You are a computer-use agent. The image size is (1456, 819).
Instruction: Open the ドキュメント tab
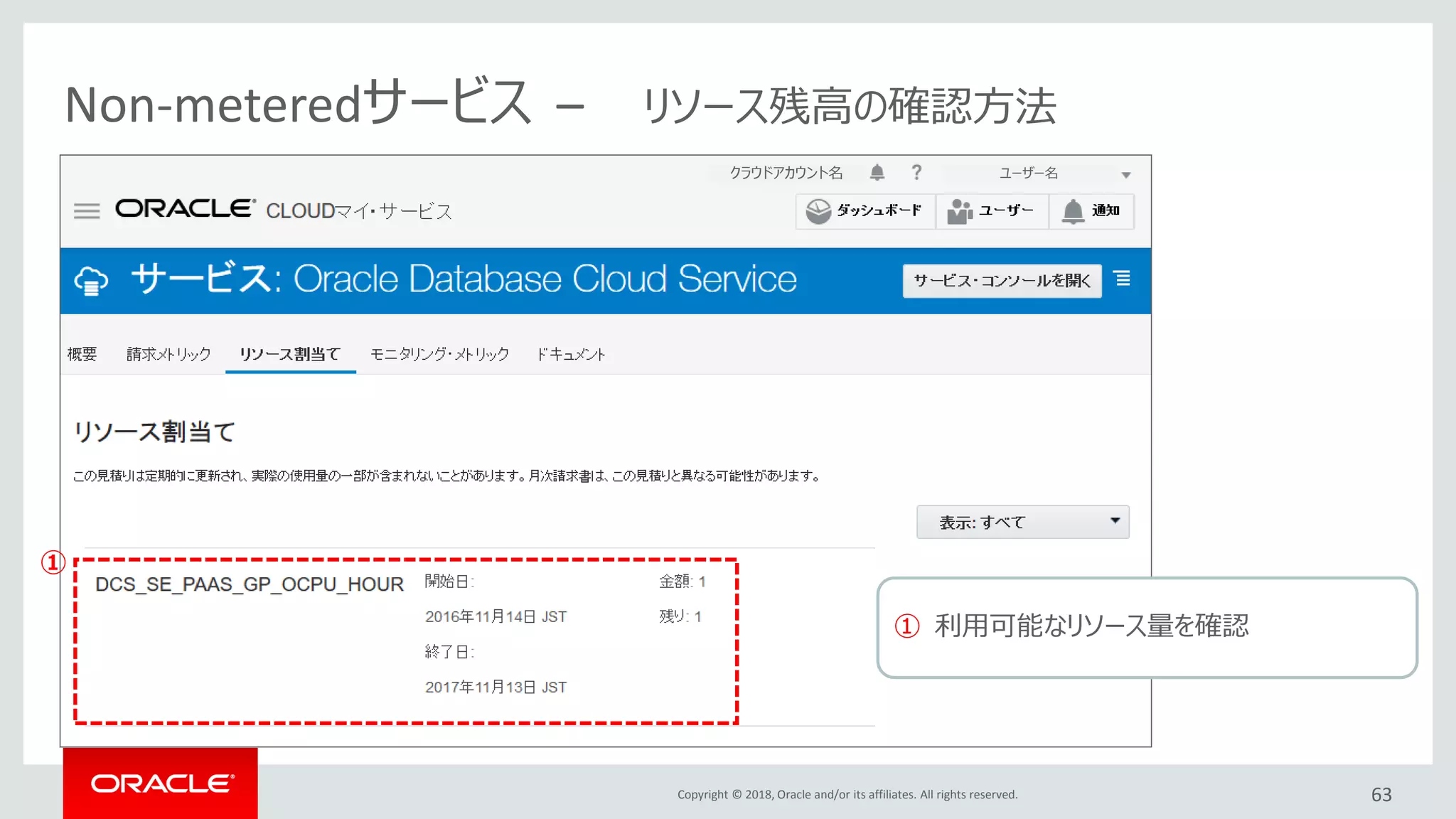point(571,354)
